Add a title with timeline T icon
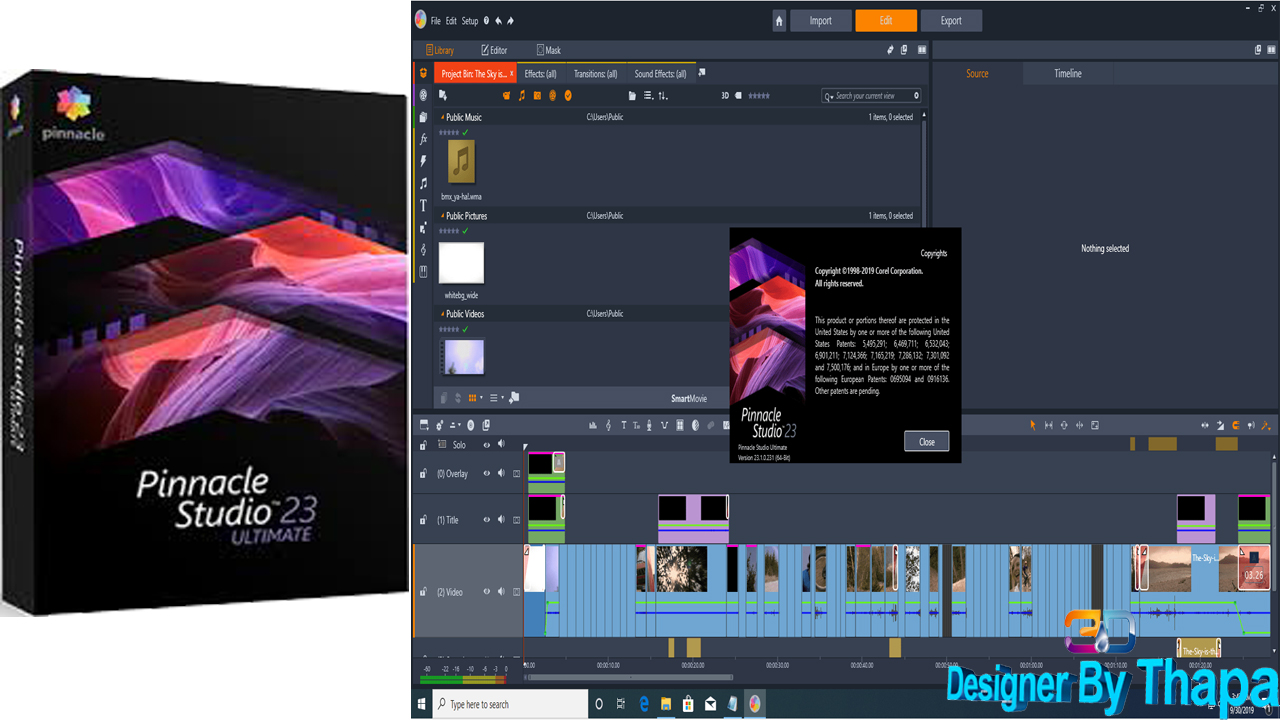 click(623, 426)
